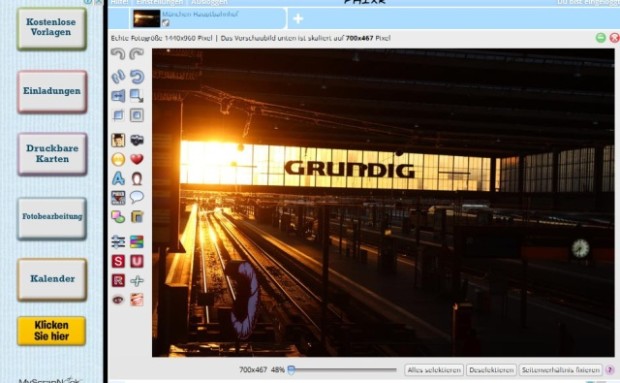Image resolution: width=620 pixels, height=383 pixels.
Task: Click the Alles selektieren button
Action: [x=434, y=370]
